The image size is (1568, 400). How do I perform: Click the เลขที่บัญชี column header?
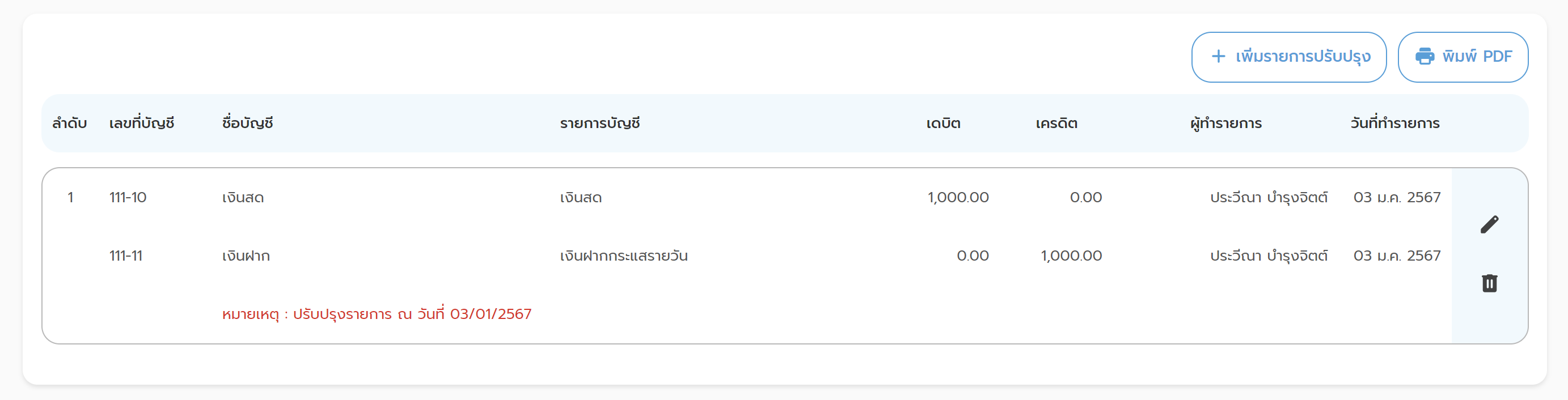point(142,124)
